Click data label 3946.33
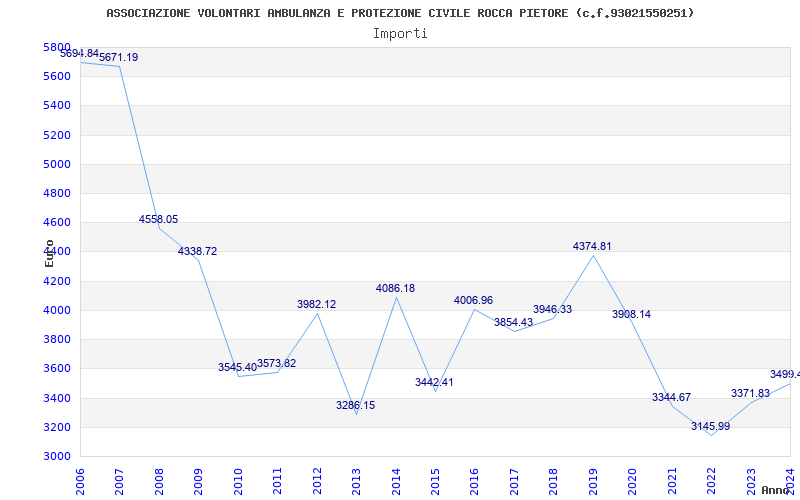800x500 pixels. coord(553,309)
